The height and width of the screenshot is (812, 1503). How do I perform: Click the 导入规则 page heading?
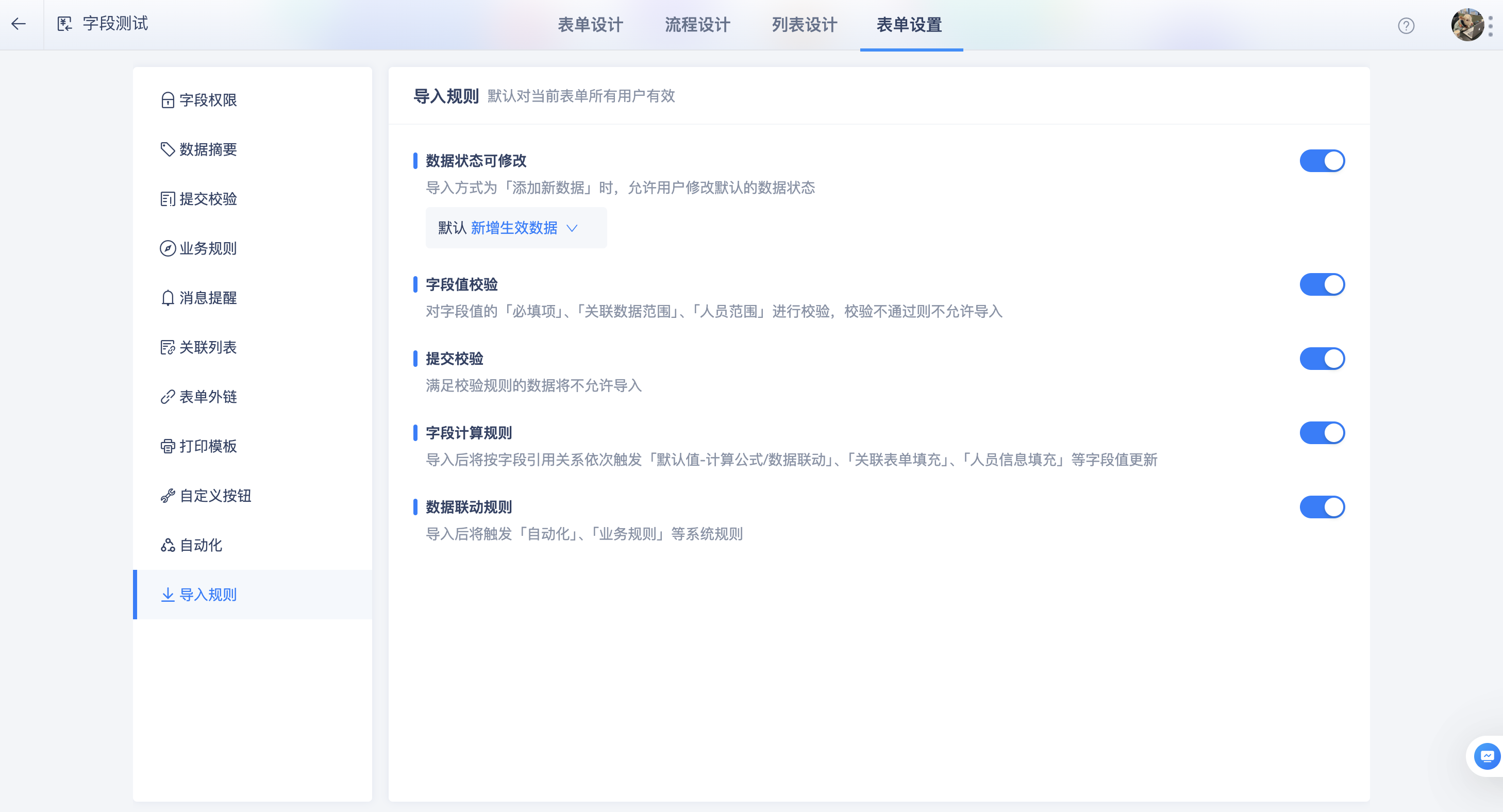[446, 96]
